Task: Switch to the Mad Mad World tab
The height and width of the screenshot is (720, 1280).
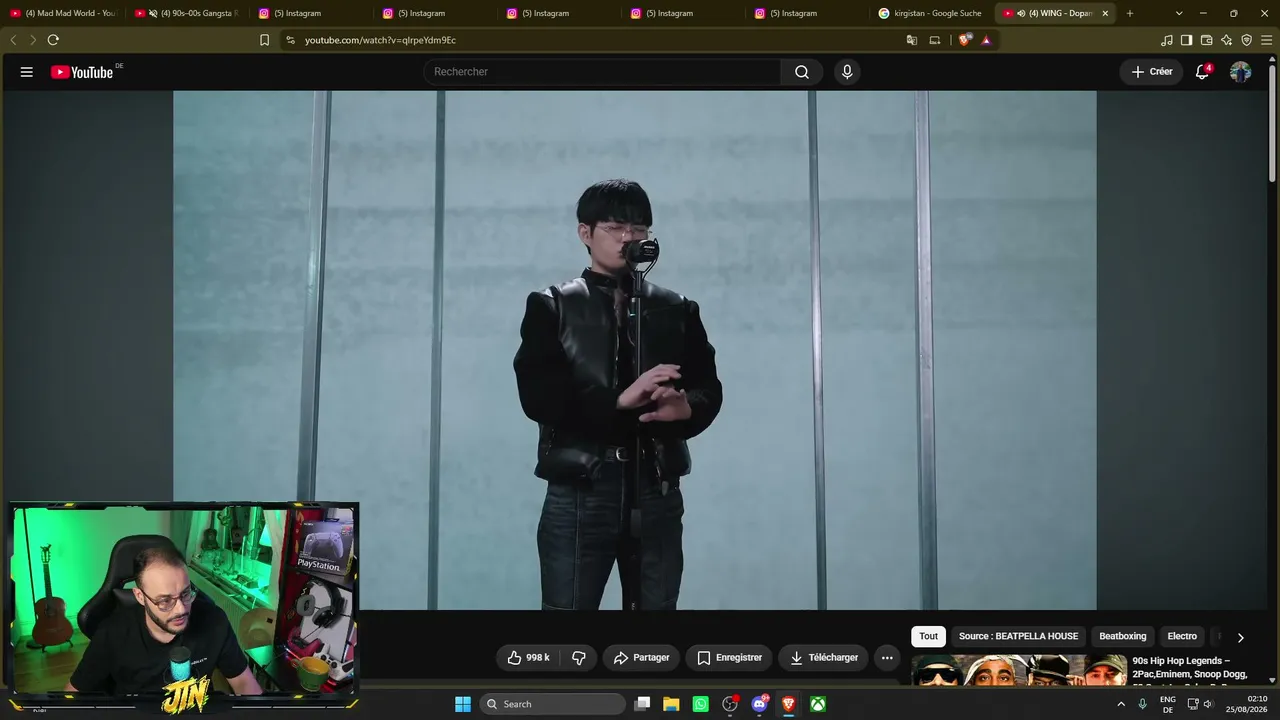Action: click(x=64, y=13)
